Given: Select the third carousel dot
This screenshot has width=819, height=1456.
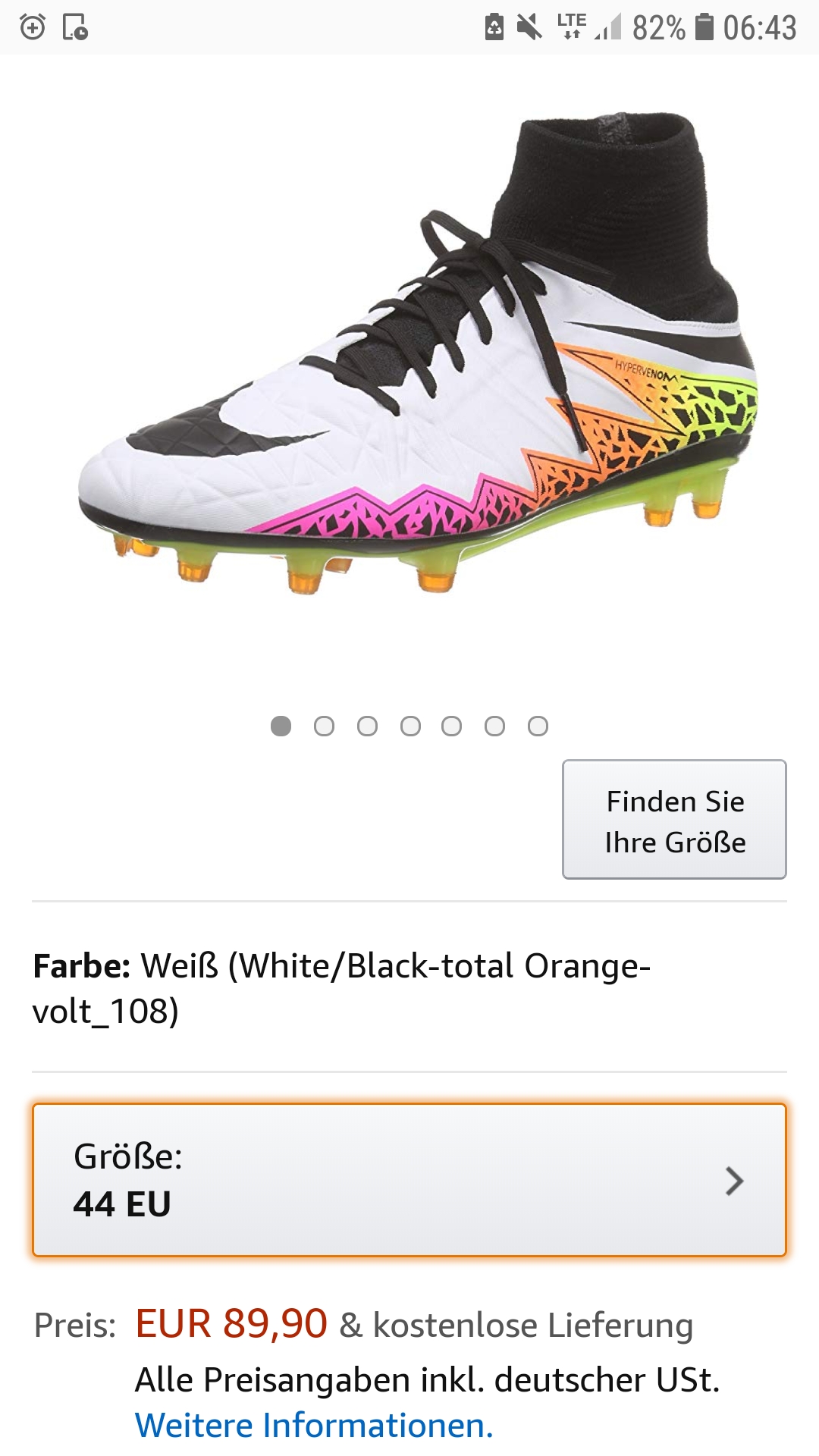Looking at the screenshot, I should [367, 726].
